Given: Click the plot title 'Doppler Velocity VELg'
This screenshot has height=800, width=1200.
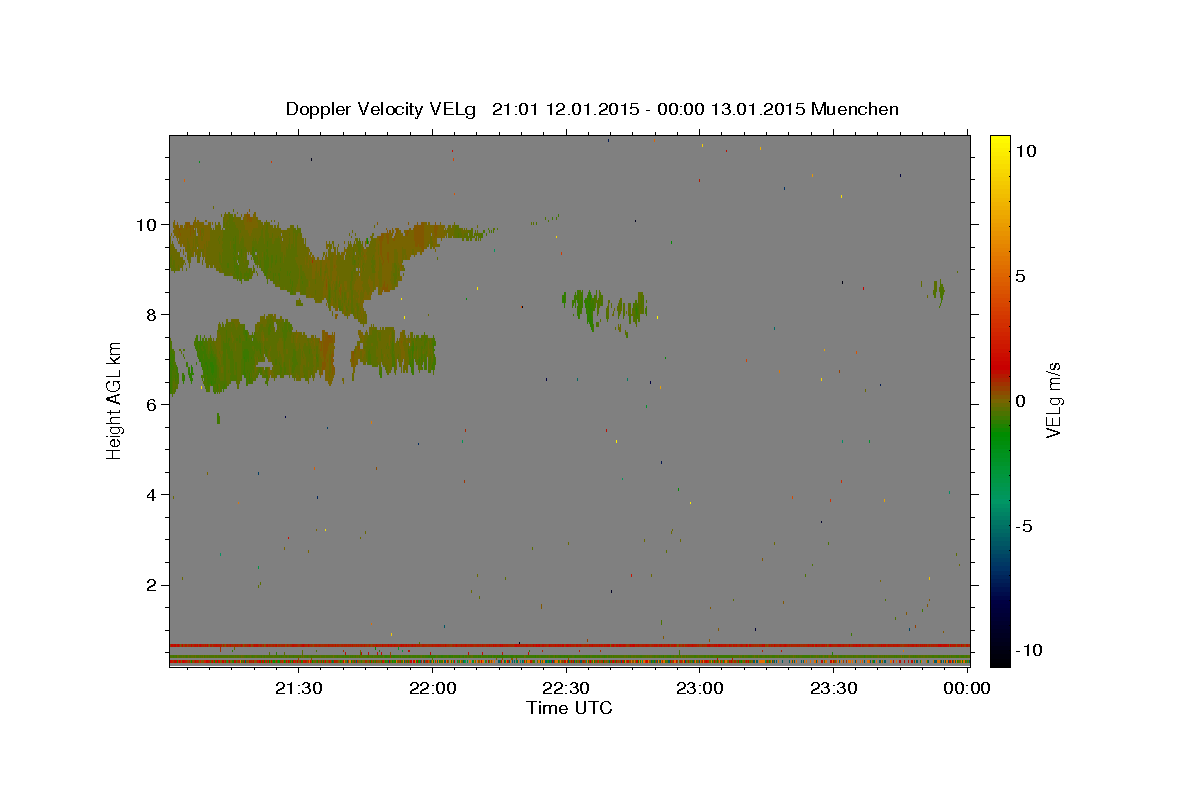Looking at the screenshot, I should 383,109.
